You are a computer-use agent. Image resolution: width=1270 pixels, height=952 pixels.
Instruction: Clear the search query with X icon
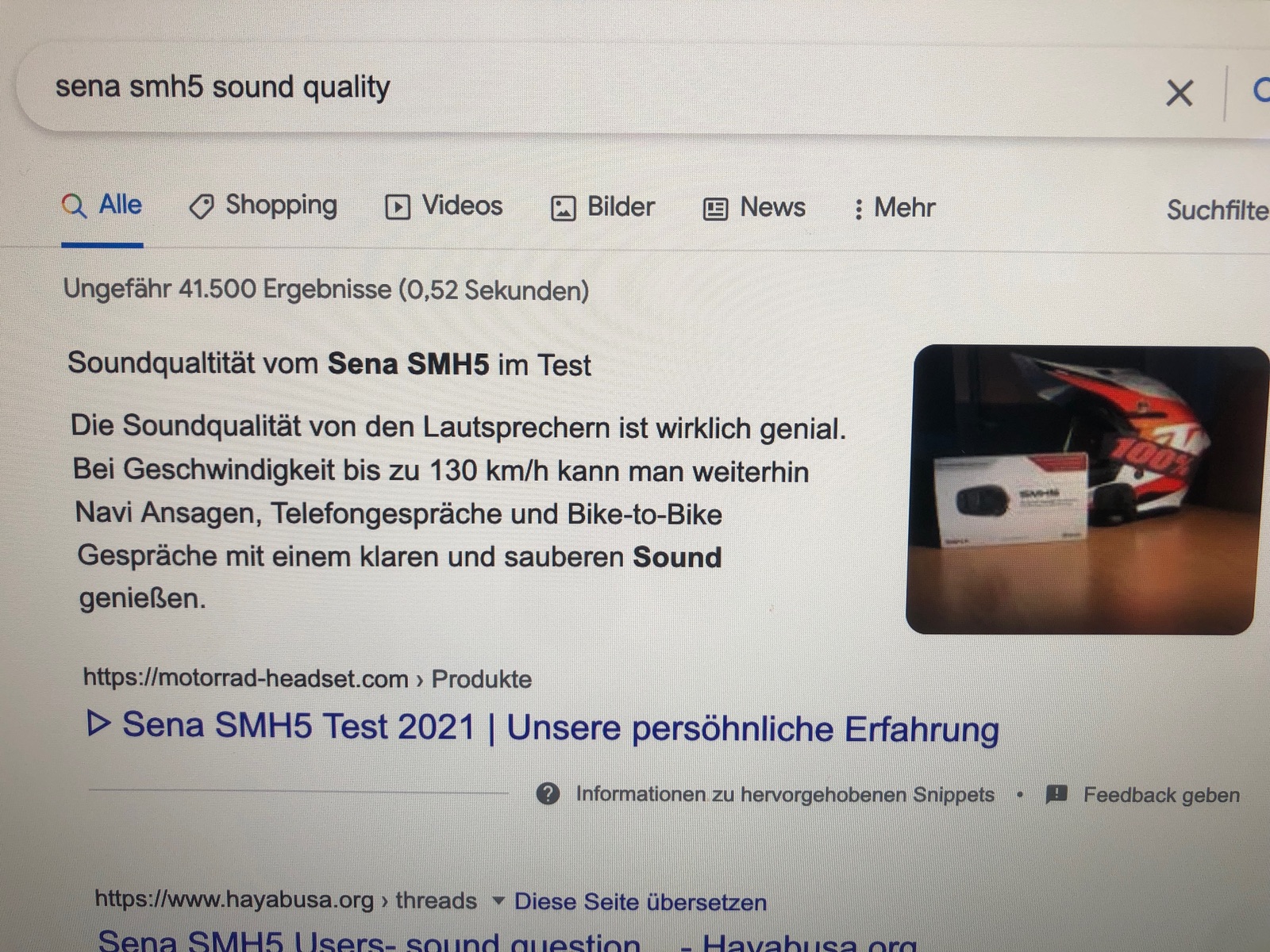click(1179, 93)
